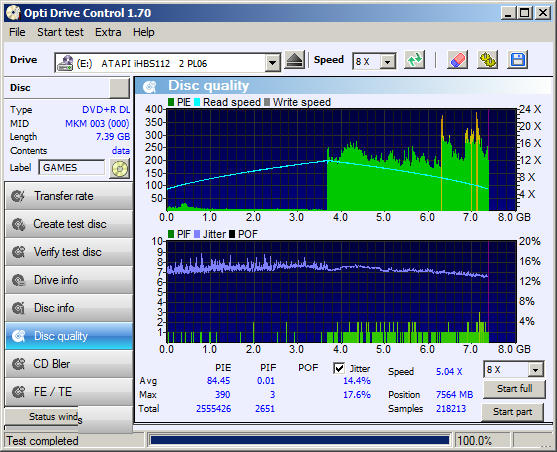Click the Write speed gray legend swatch

coord(267,102)
